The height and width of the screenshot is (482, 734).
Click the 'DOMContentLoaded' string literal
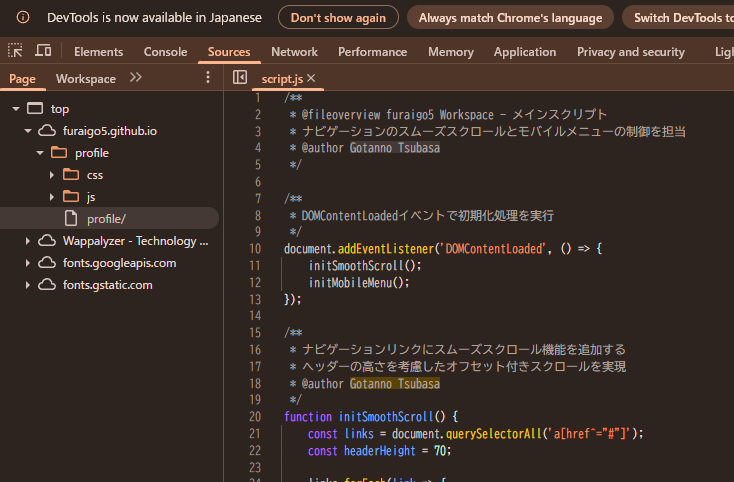pos(493,248)
